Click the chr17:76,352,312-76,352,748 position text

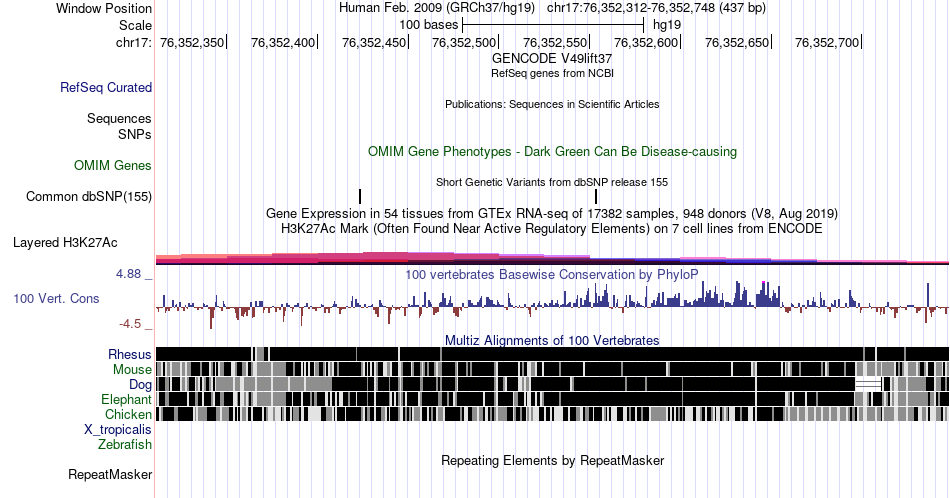coord(656,8)
